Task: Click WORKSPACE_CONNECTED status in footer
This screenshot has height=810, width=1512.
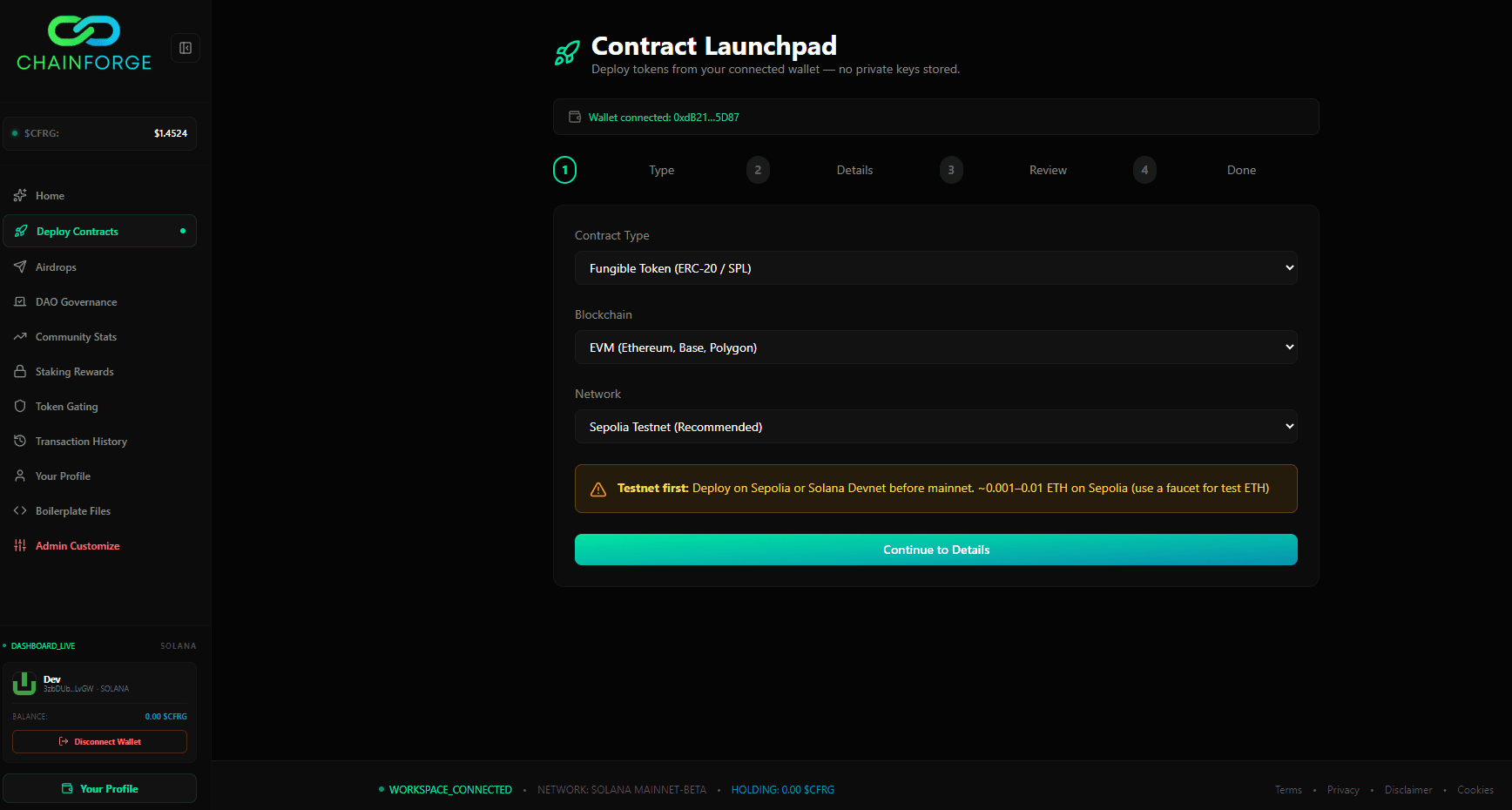Action: [x=450, y=790]
